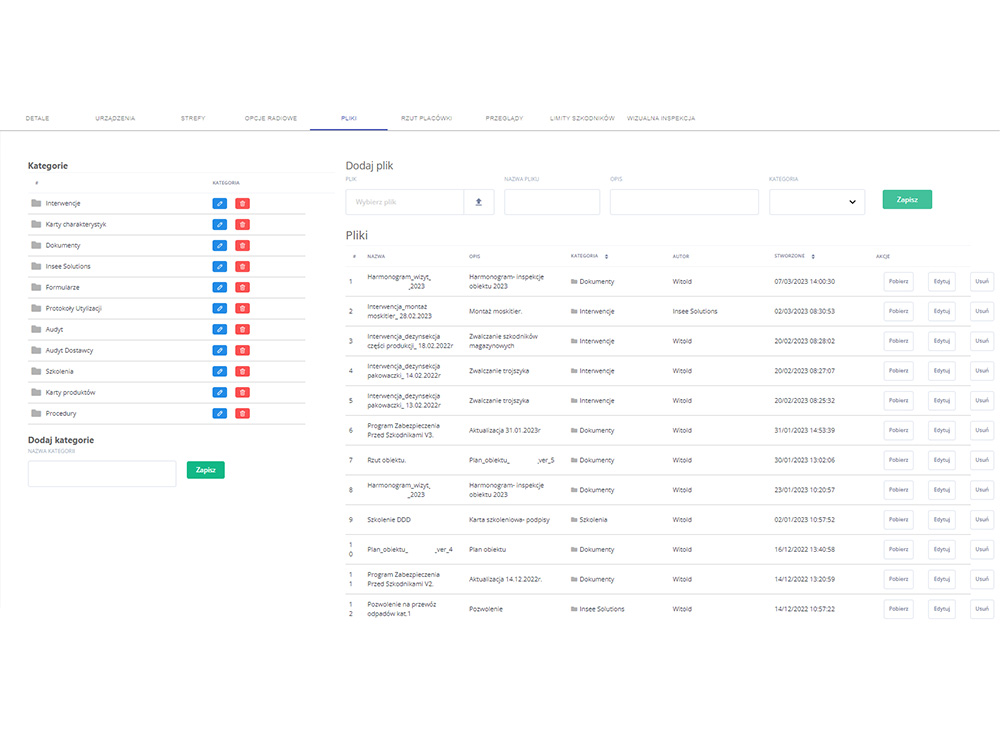The width and height of the screenshot is (1000, 738).
Task: Open the Wizualna Inspekcja tab
Action: 661,117
